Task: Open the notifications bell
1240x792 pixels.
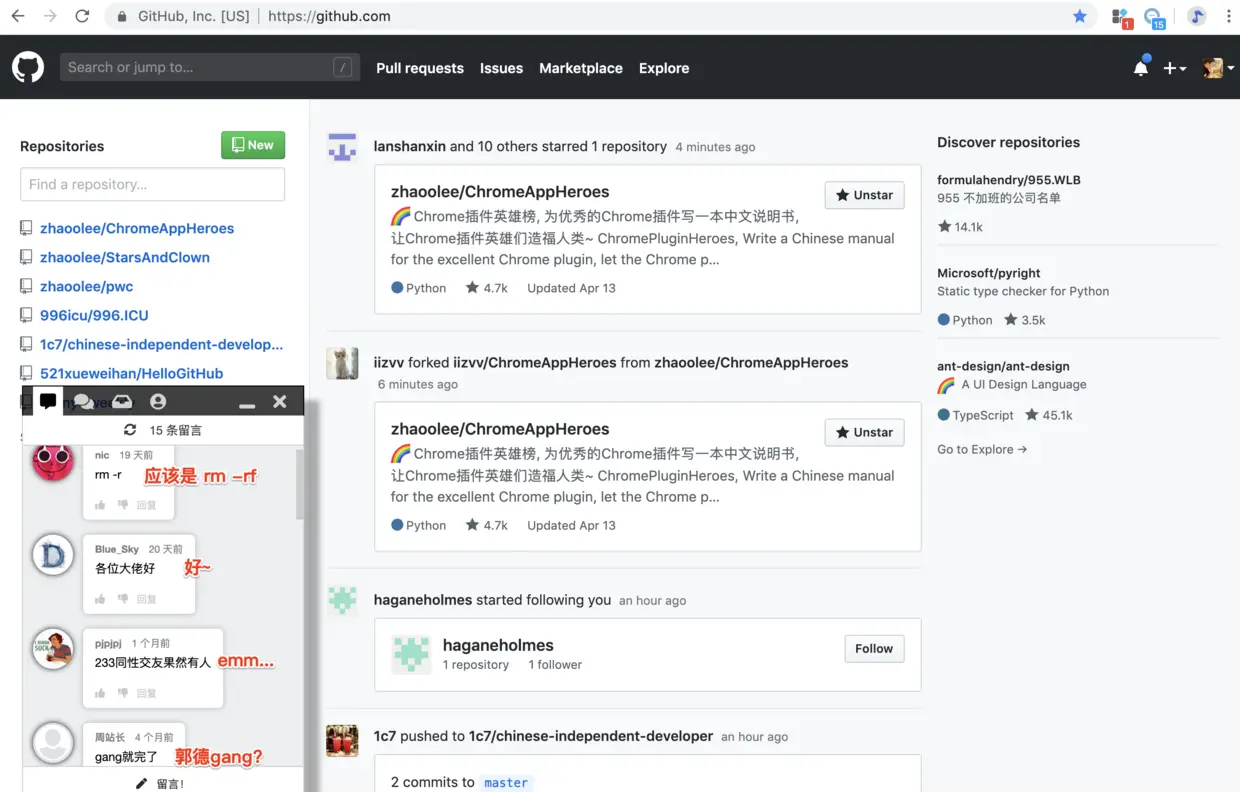Action: click(x=1141, y=67)
